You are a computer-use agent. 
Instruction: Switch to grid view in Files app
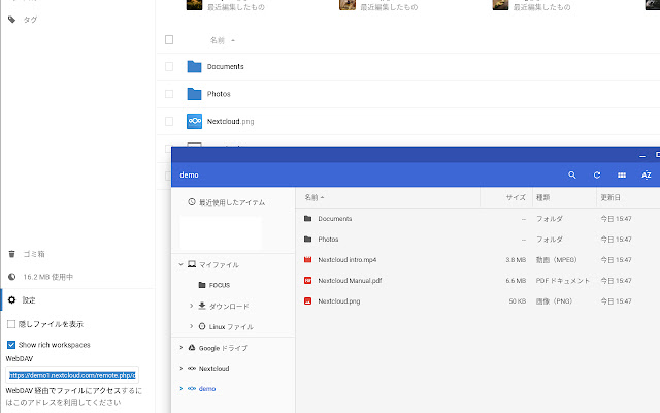tap(622, 175)
